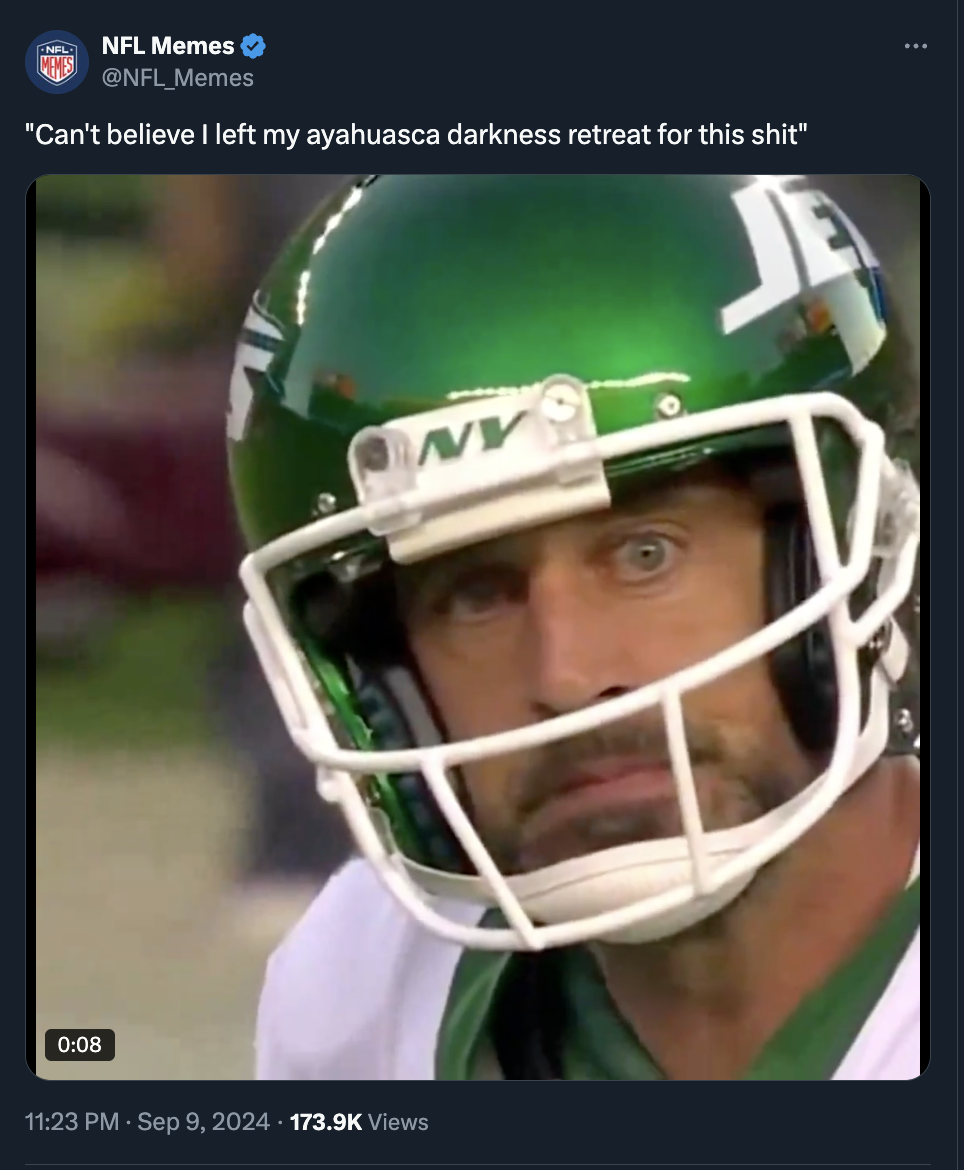Click the Sep 9, 2024 date text
Viewport: 964px width, 1170px height.
(202, 1122)
